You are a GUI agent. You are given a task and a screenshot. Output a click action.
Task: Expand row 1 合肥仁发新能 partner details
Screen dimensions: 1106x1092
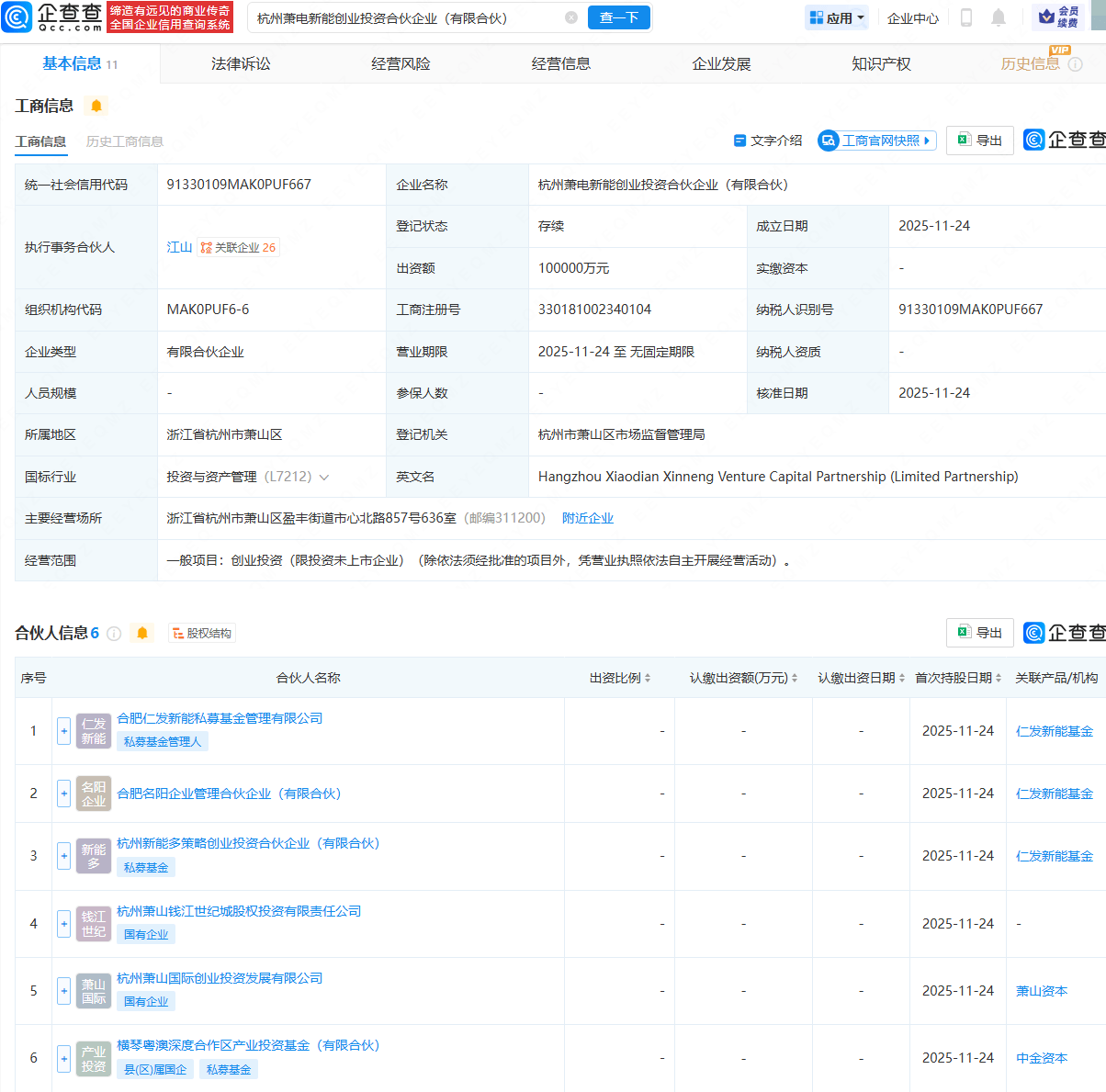coord(63,731)
